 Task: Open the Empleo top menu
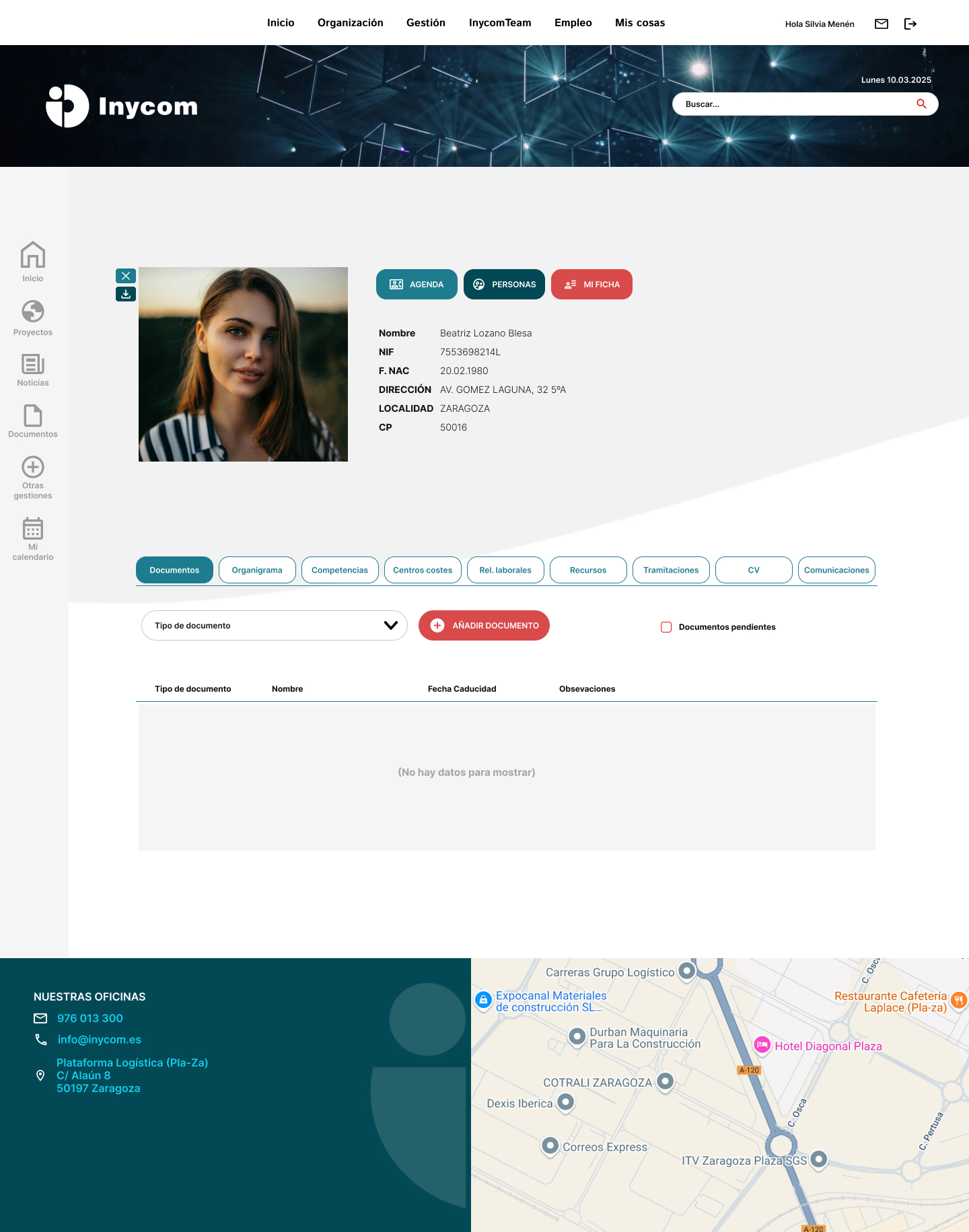(x=573, y=23)
